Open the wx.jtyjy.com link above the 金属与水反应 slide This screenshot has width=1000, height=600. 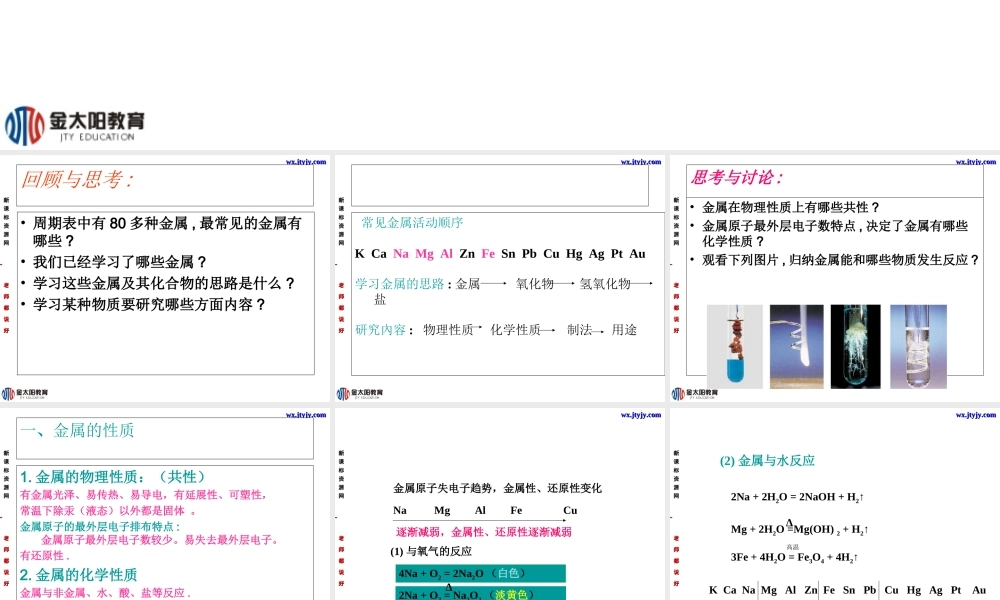tap(975, 414)
